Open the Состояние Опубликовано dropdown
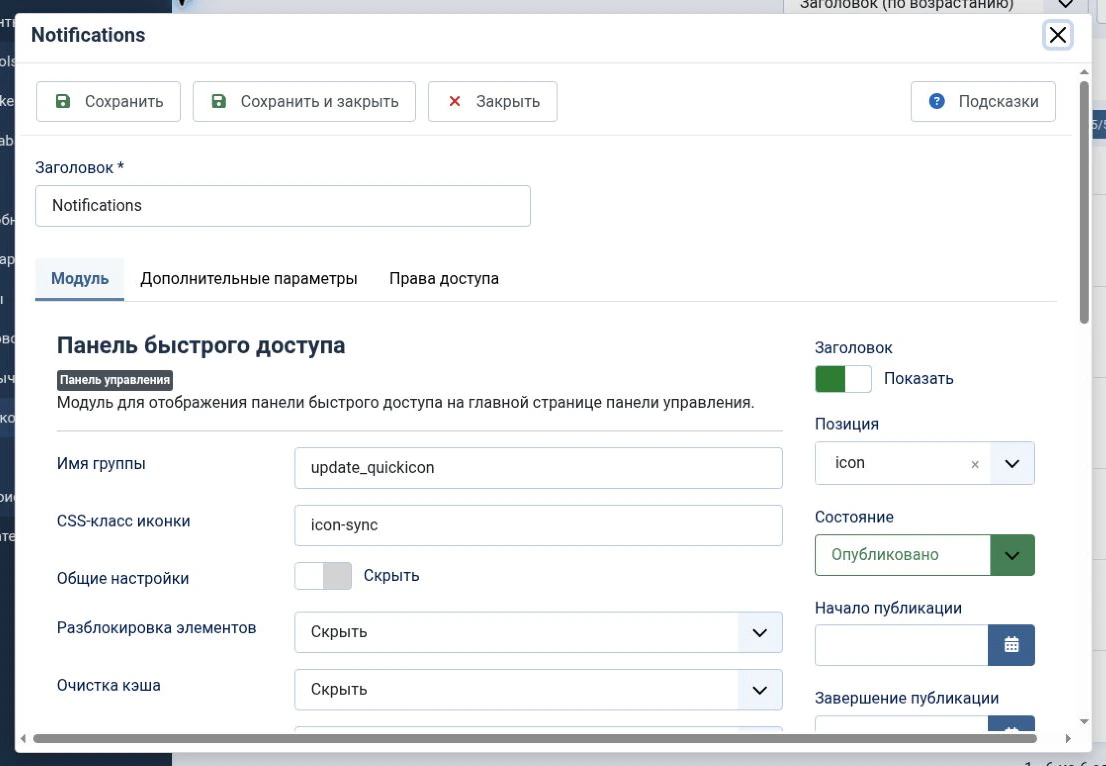This screenshot has width=1106, height=766. pyautogui.click(x=924, y=555)
